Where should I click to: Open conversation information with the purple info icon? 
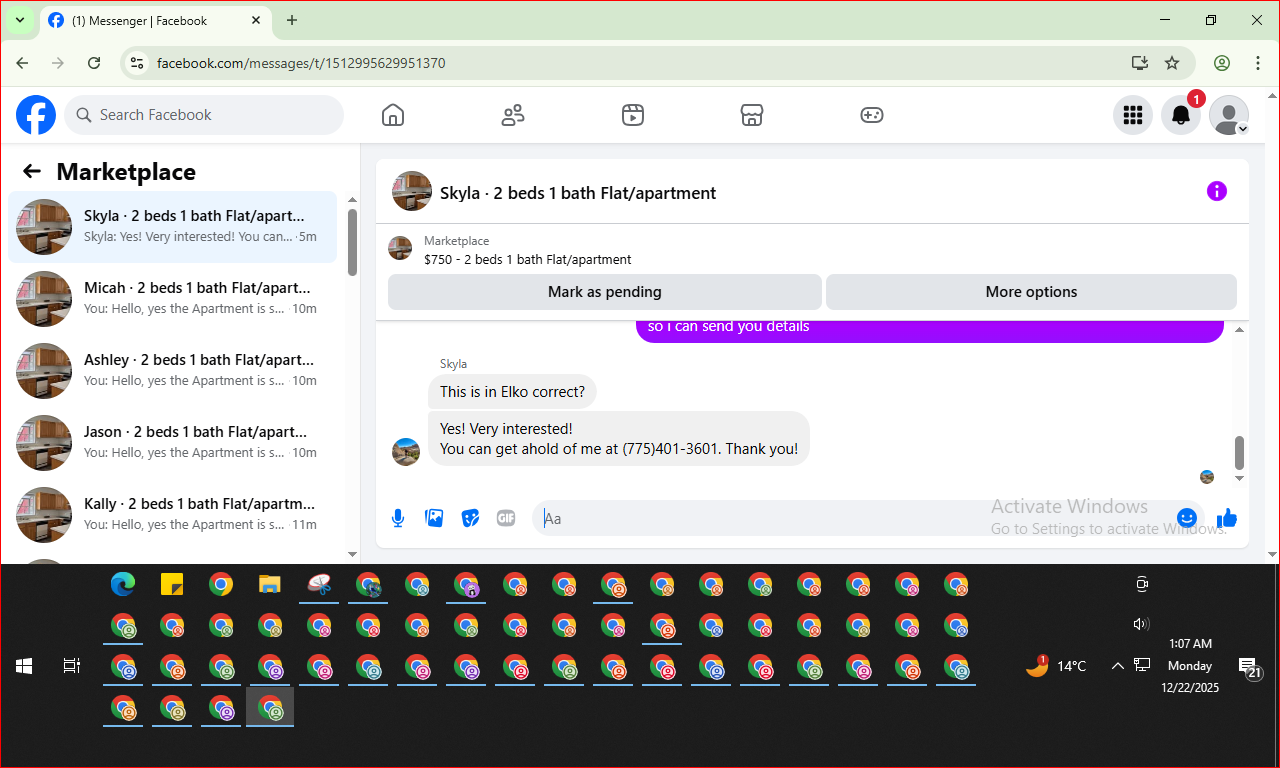click(1217, 191)
